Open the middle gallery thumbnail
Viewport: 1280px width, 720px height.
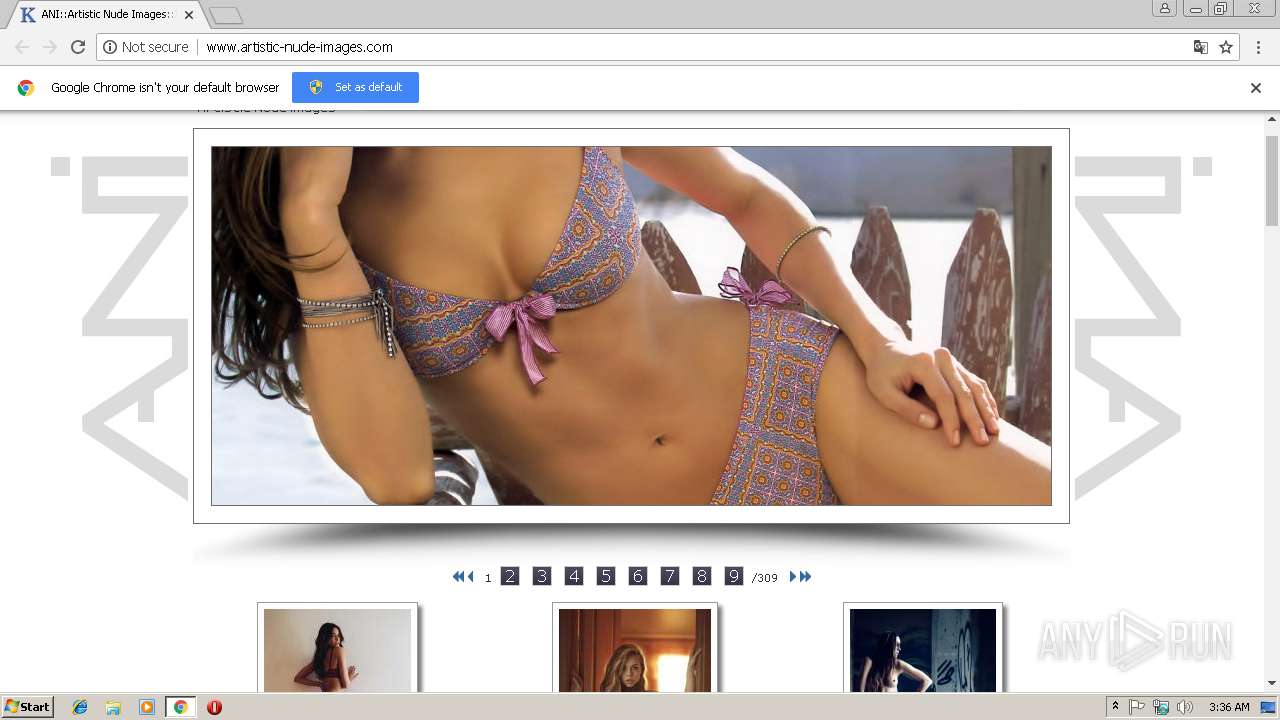click(x=635, y=650)
